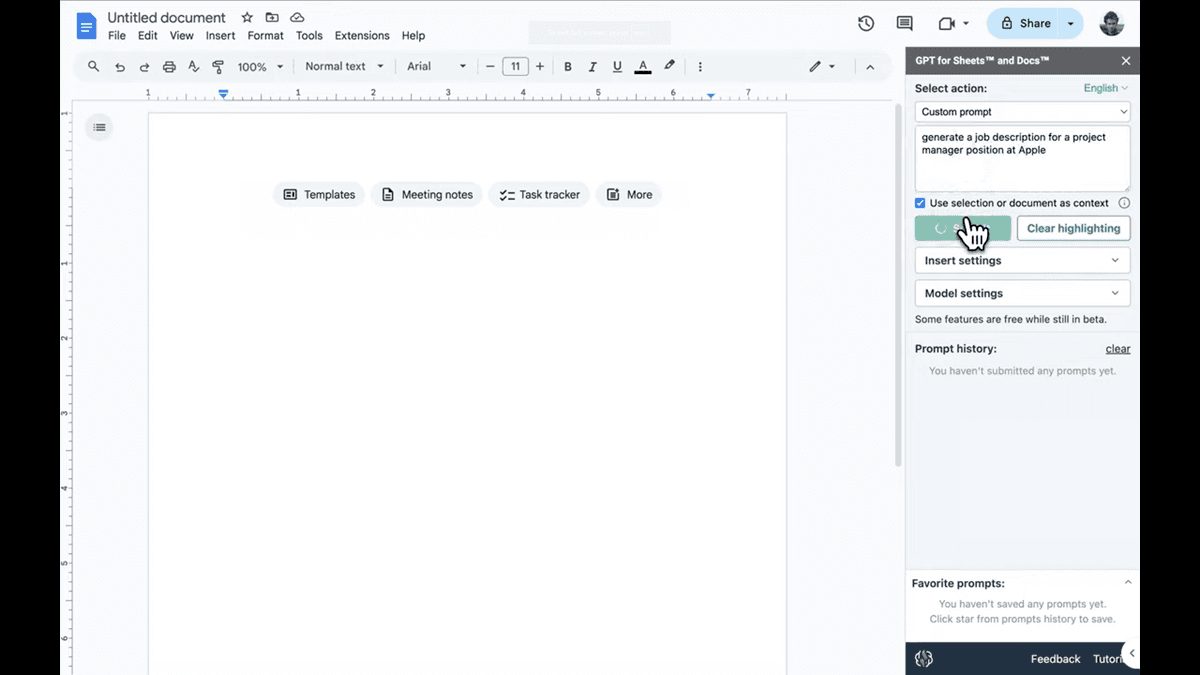The height and width of the screenshot is (675, 1200).
Task: Undo the last action
Action: [x=119, y=66]
